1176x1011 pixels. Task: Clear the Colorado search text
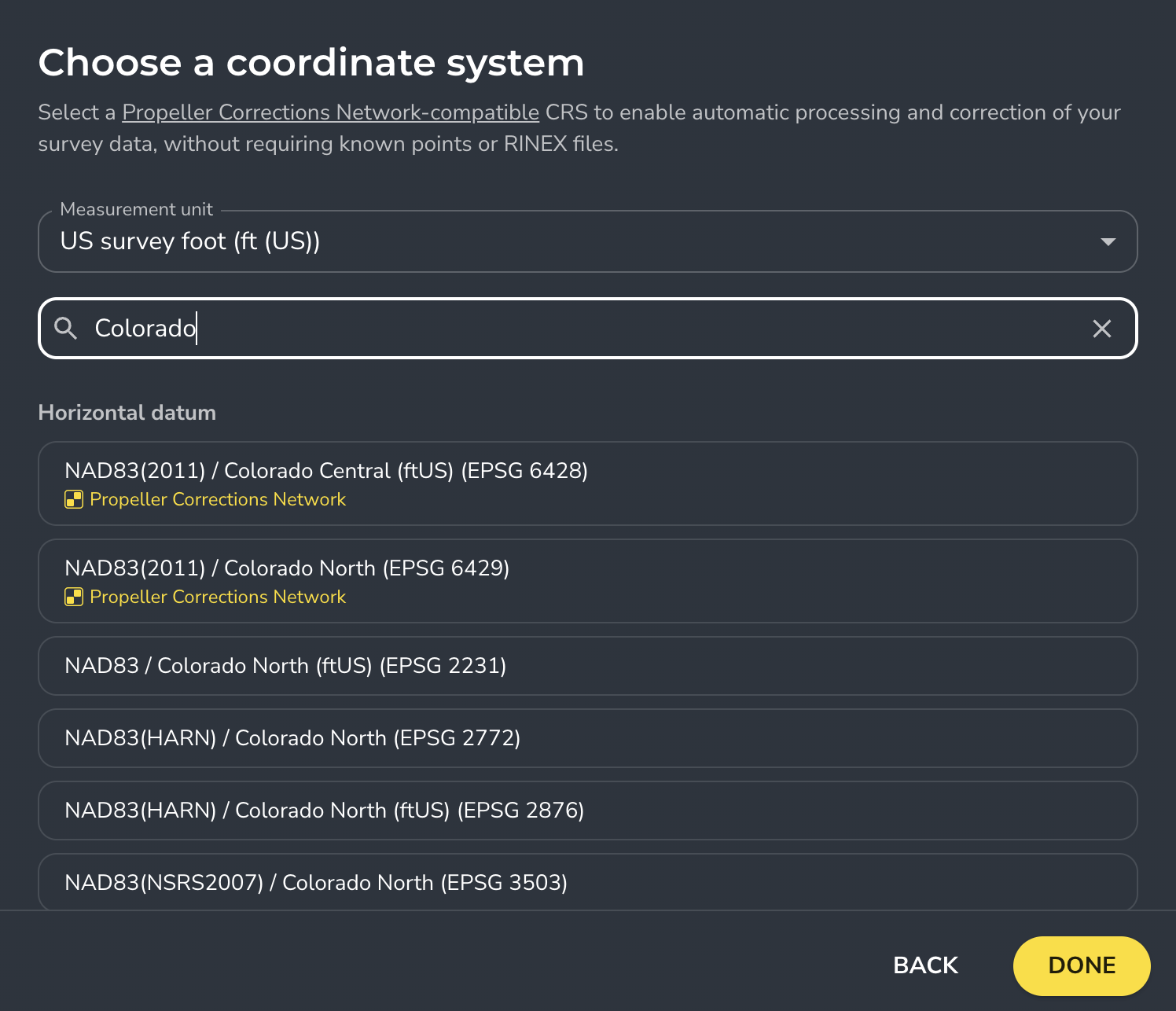click(1102, 329)
